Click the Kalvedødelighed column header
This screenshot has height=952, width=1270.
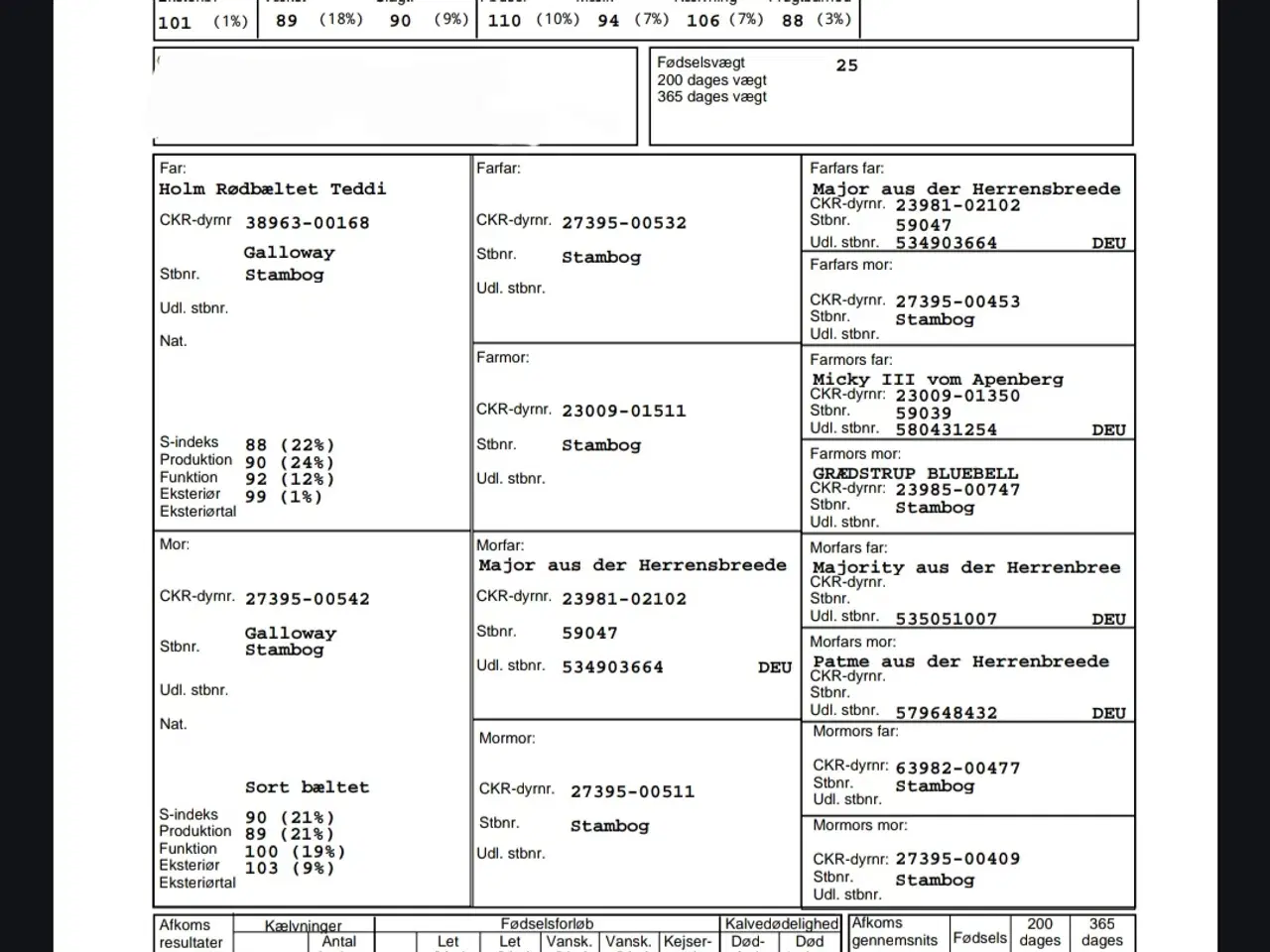781,924
